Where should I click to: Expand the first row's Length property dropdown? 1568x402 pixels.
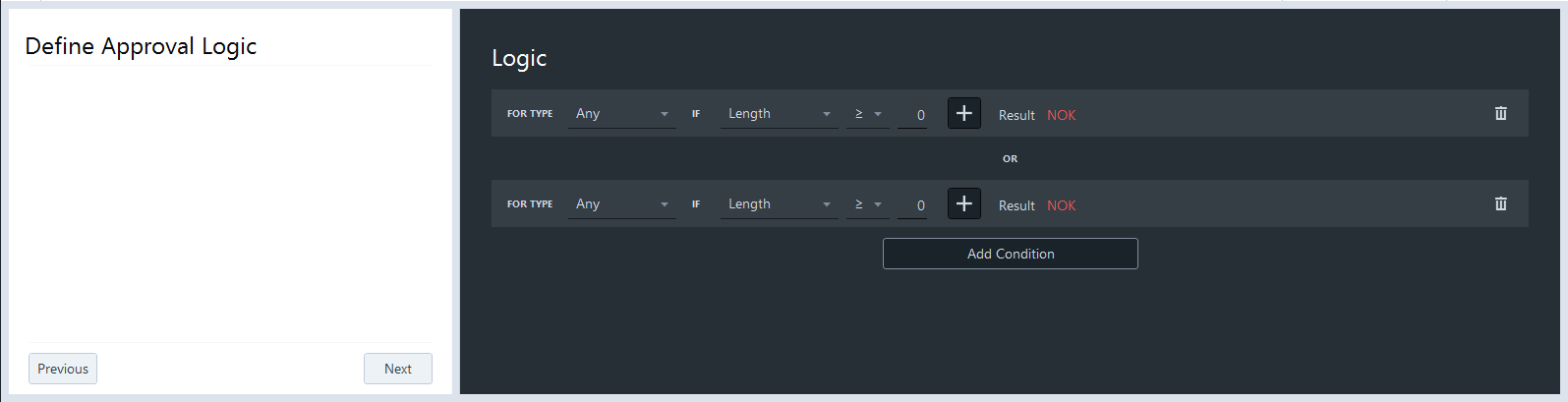779,114
